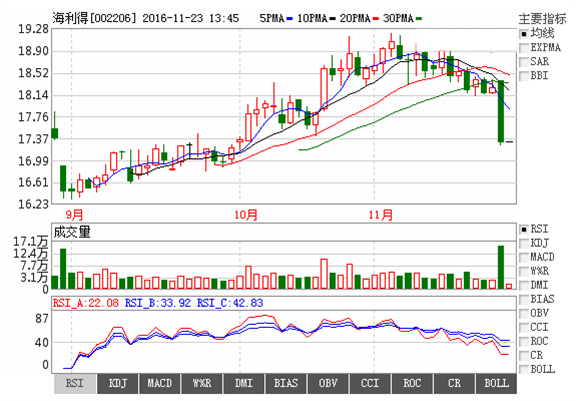Check the BOLL box in side list
Viewport: 576px width, 401px height.
(524, 369)
